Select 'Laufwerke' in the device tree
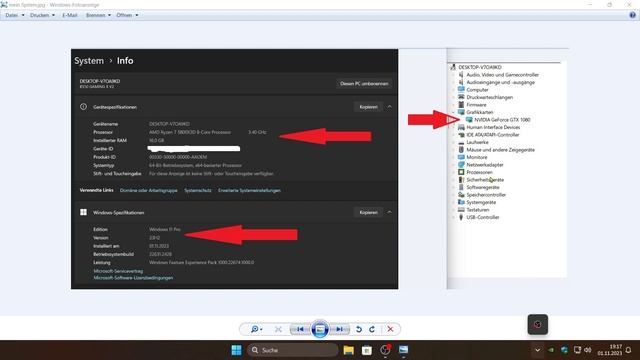This screenshot has width=640, height=360. (x=477, y=142)
